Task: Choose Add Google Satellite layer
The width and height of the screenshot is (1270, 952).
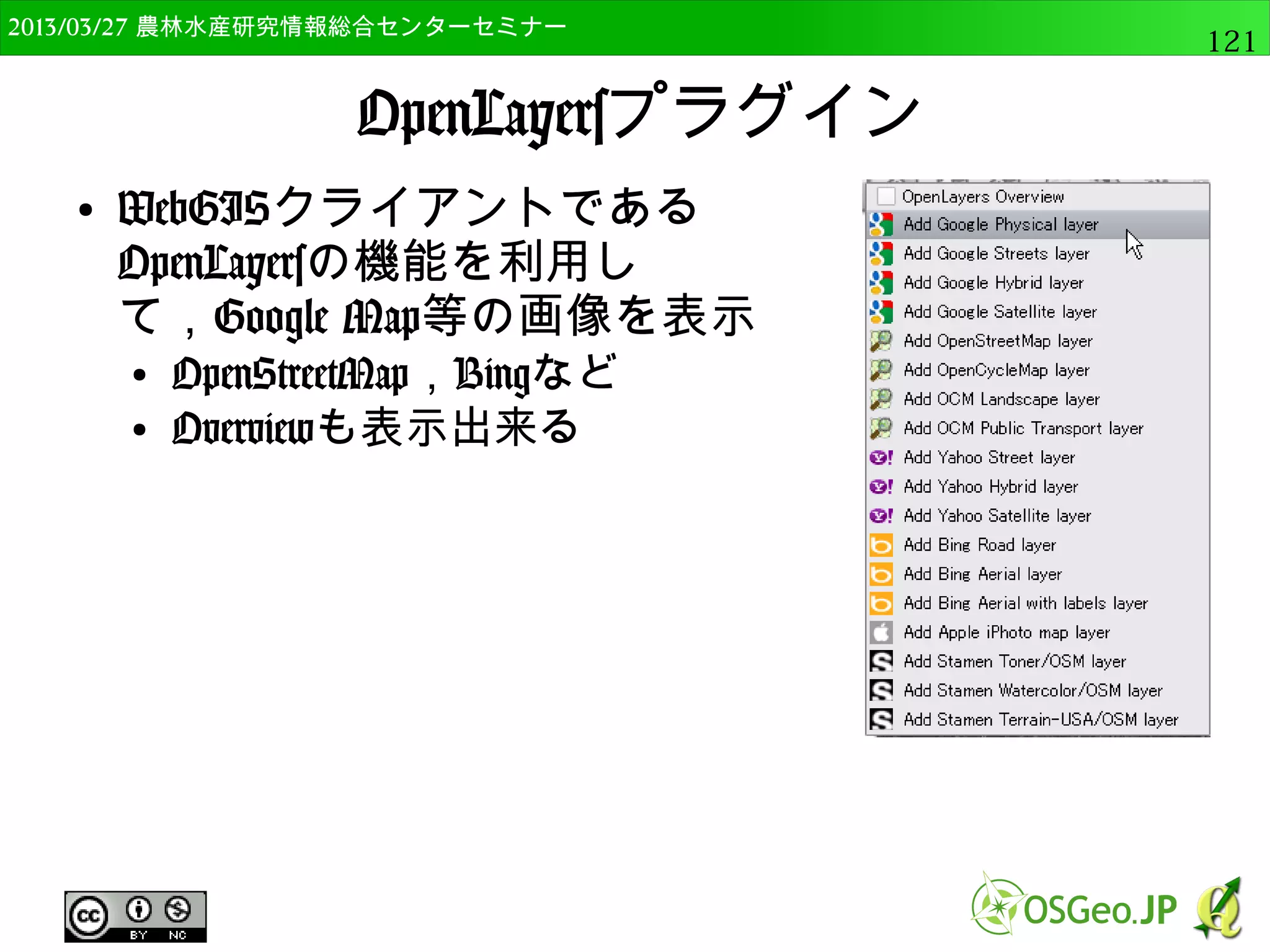Action: 1037,312
